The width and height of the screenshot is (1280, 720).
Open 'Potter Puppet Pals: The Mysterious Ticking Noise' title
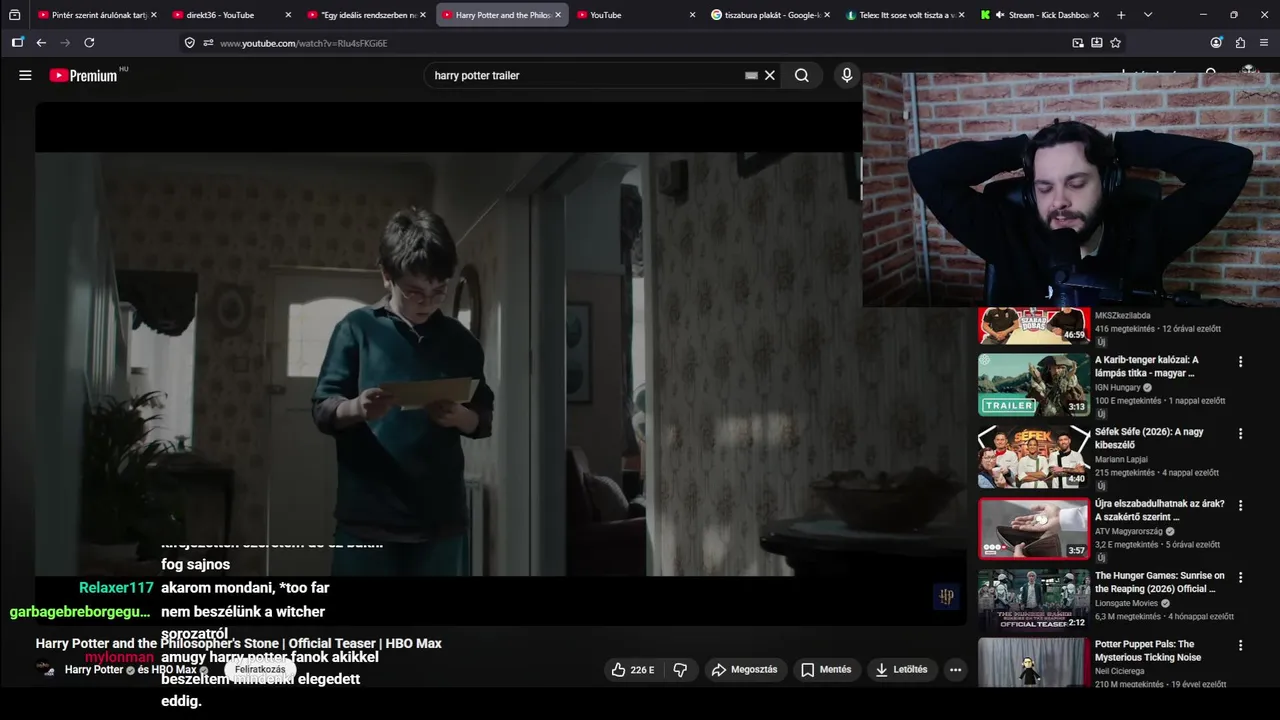pyautogui.click(x=1148, y=651)
